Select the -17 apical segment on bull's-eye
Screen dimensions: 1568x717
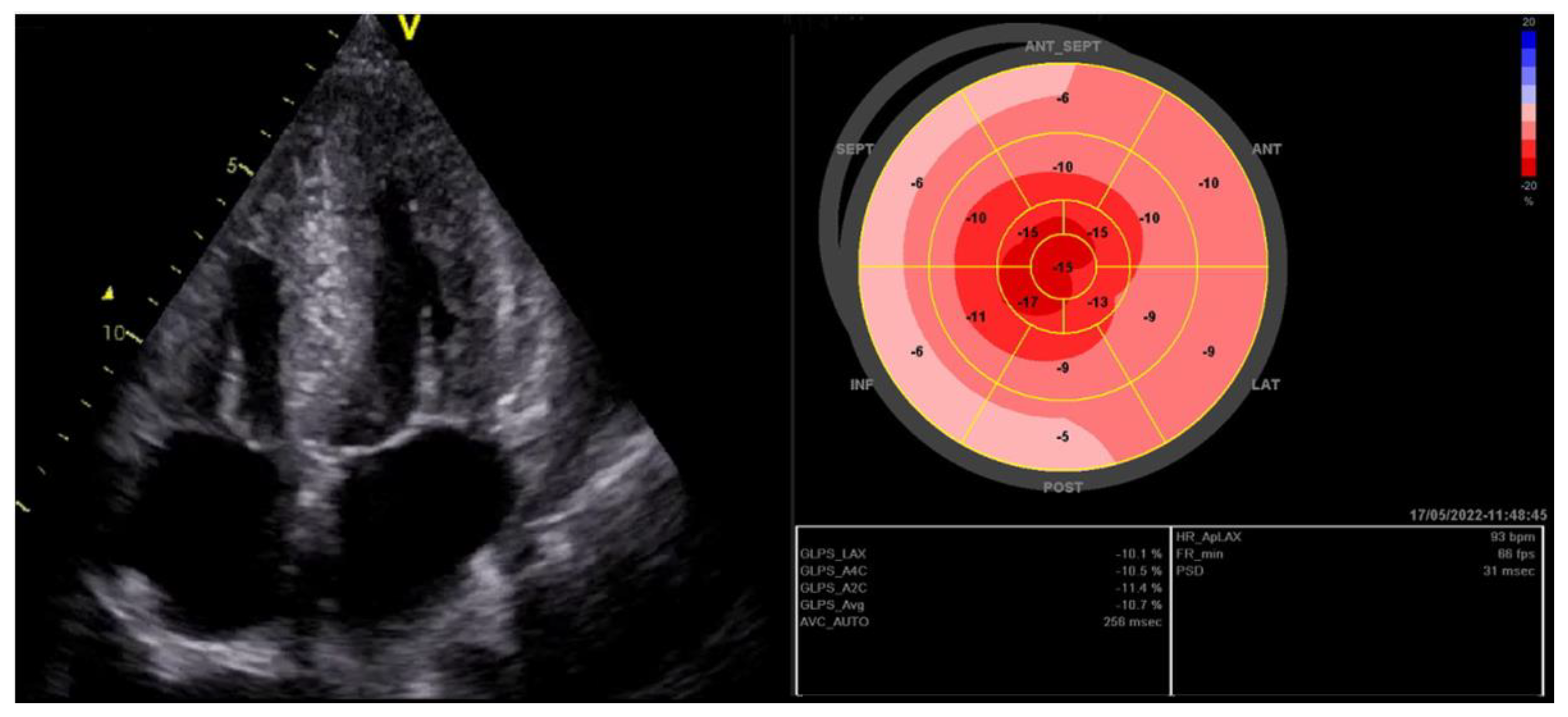point(1028,302)
